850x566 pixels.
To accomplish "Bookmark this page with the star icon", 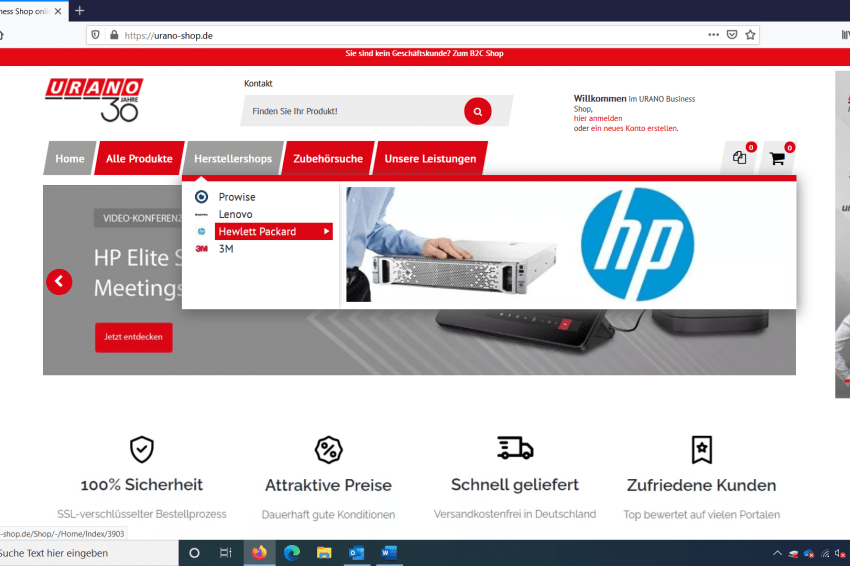I will [x=750, y=35].
